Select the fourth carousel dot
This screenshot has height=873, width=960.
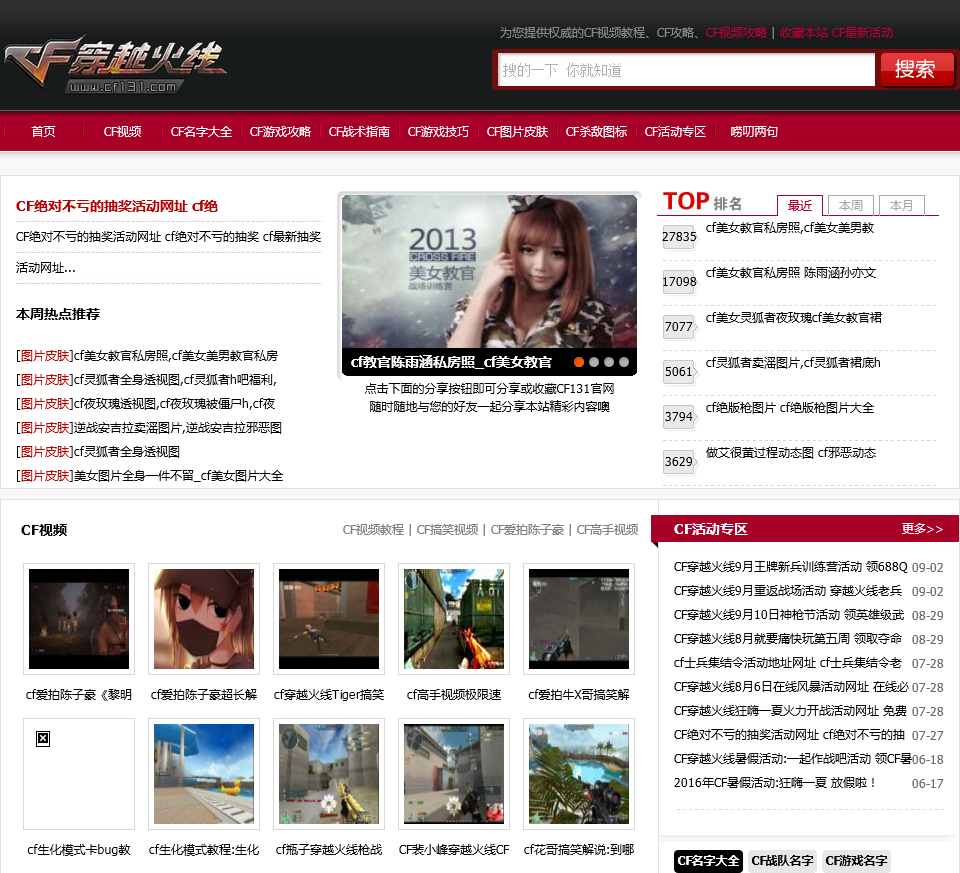pyautogui.click(x=624, y=362)
